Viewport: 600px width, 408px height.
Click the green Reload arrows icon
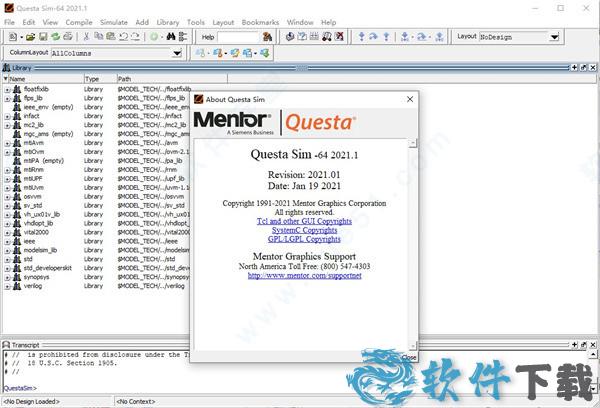point(55,37)
